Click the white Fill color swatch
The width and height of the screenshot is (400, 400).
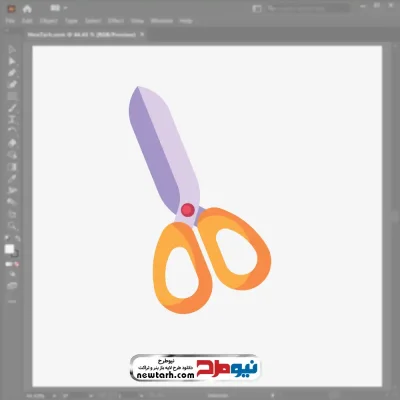[x=9, y=249]
